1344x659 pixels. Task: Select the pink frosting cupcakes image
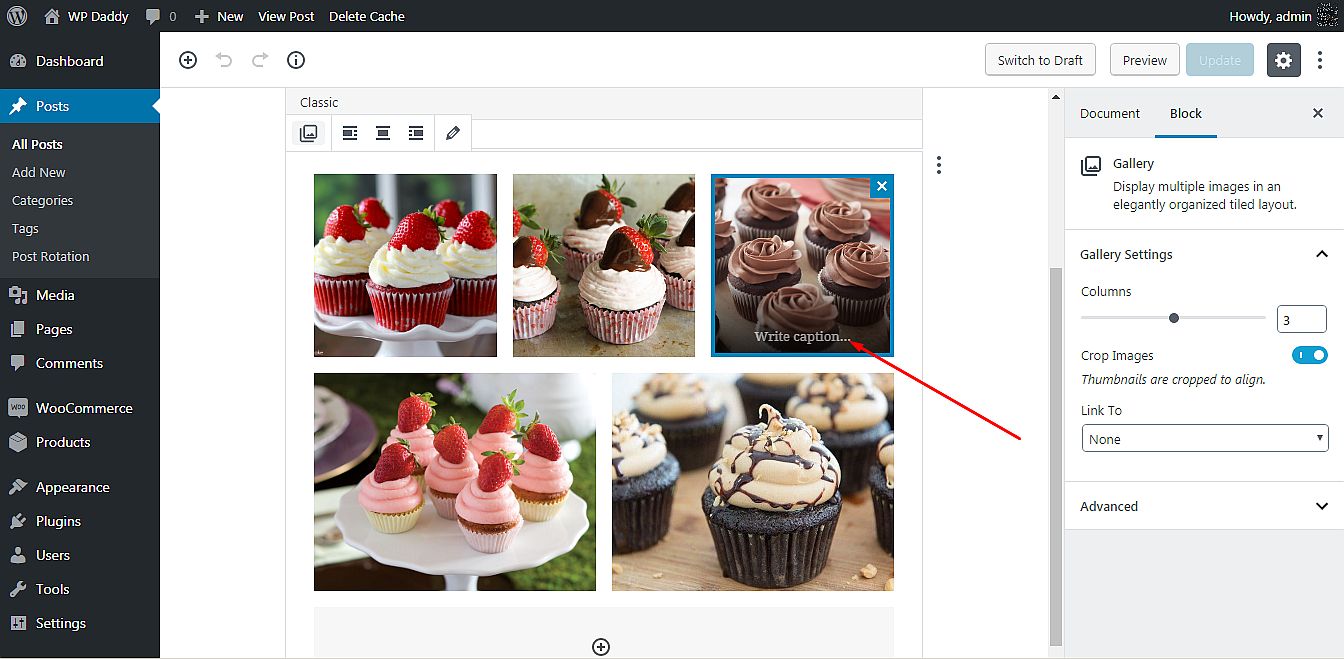[455, 482]
